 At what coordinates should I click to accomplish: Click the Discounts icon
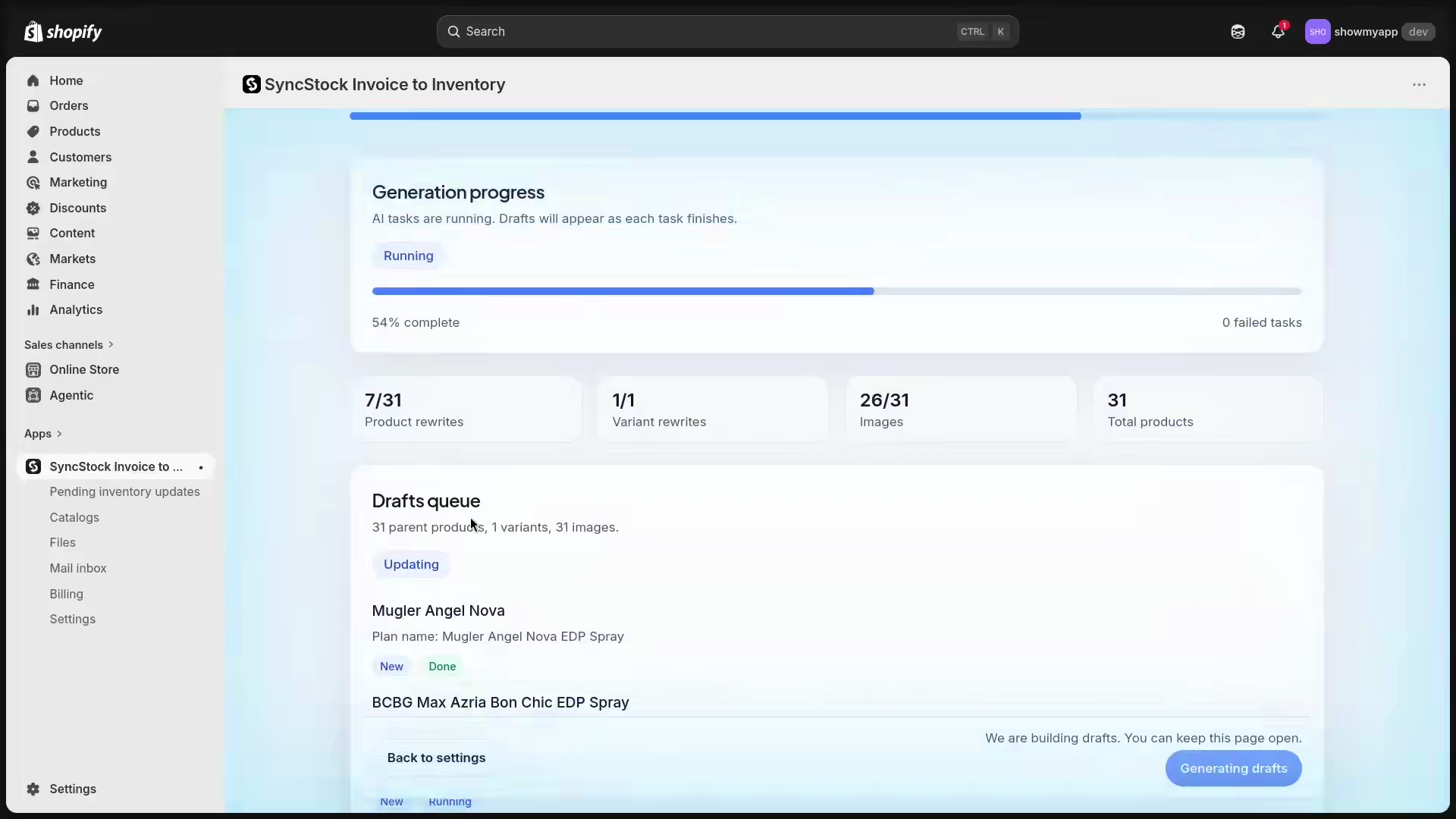pos(33,208)
